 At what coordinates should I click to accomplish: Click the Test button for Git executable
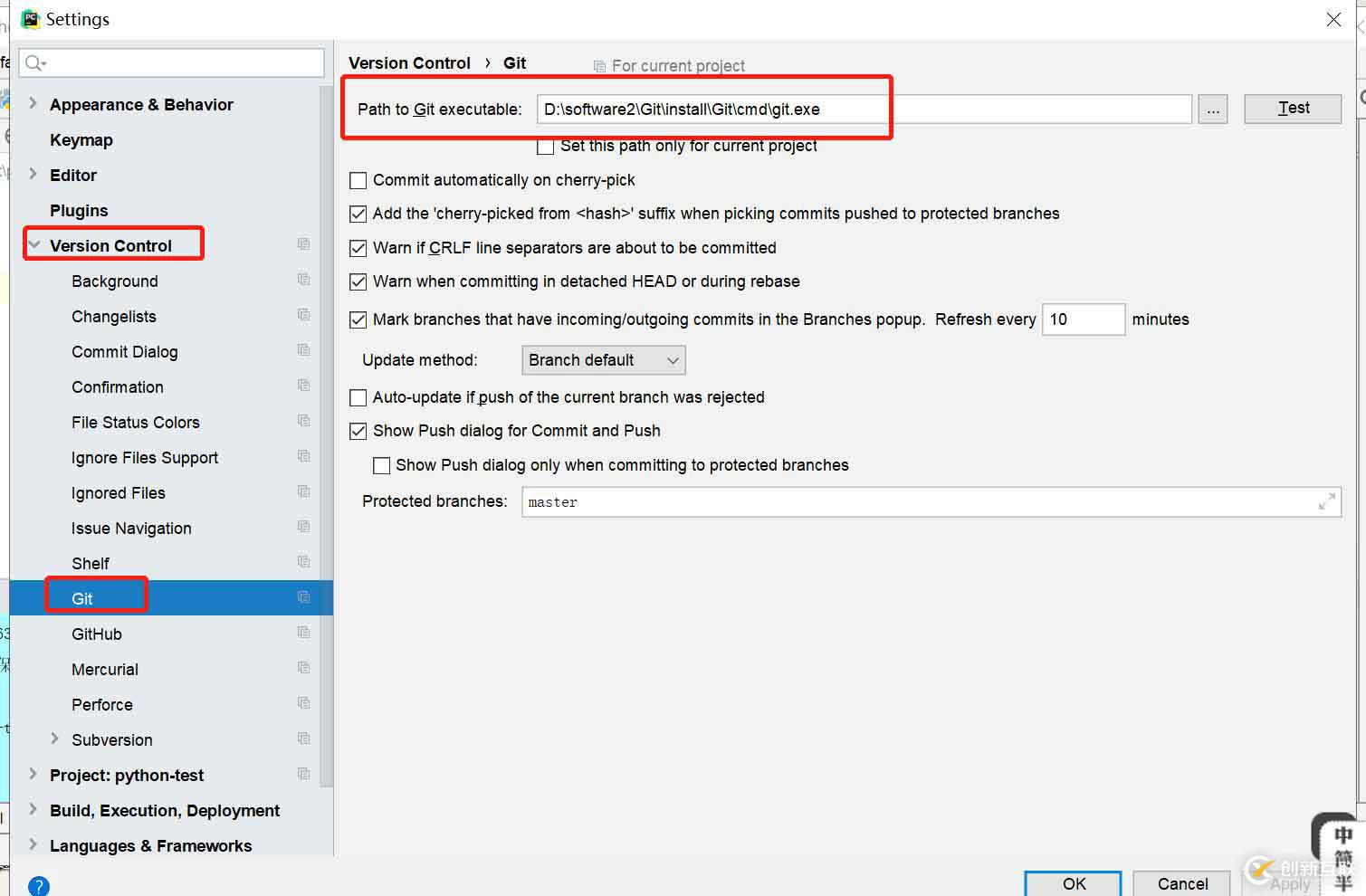pos(1293,109)
